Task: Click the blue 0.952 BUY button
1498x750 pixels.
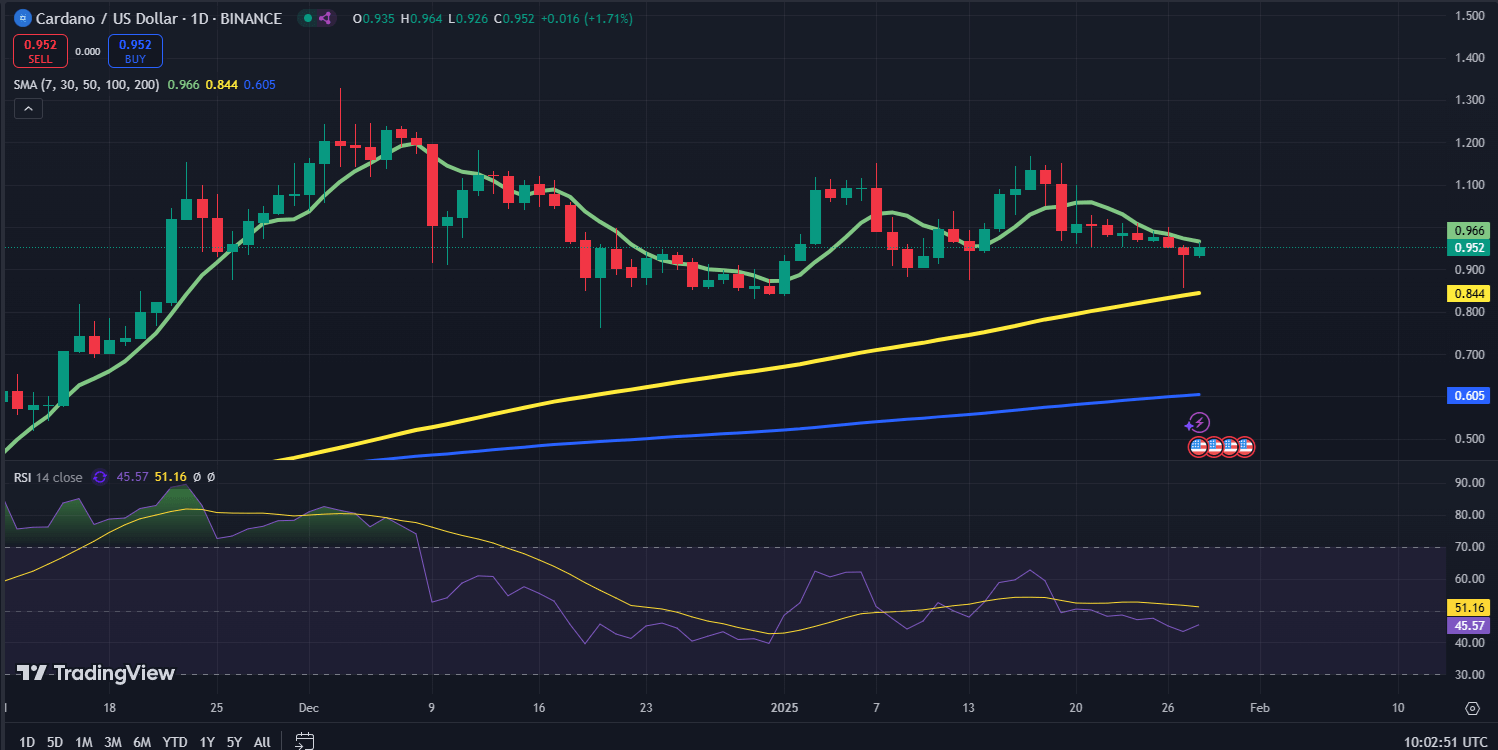Action: [x=135, y=50]
